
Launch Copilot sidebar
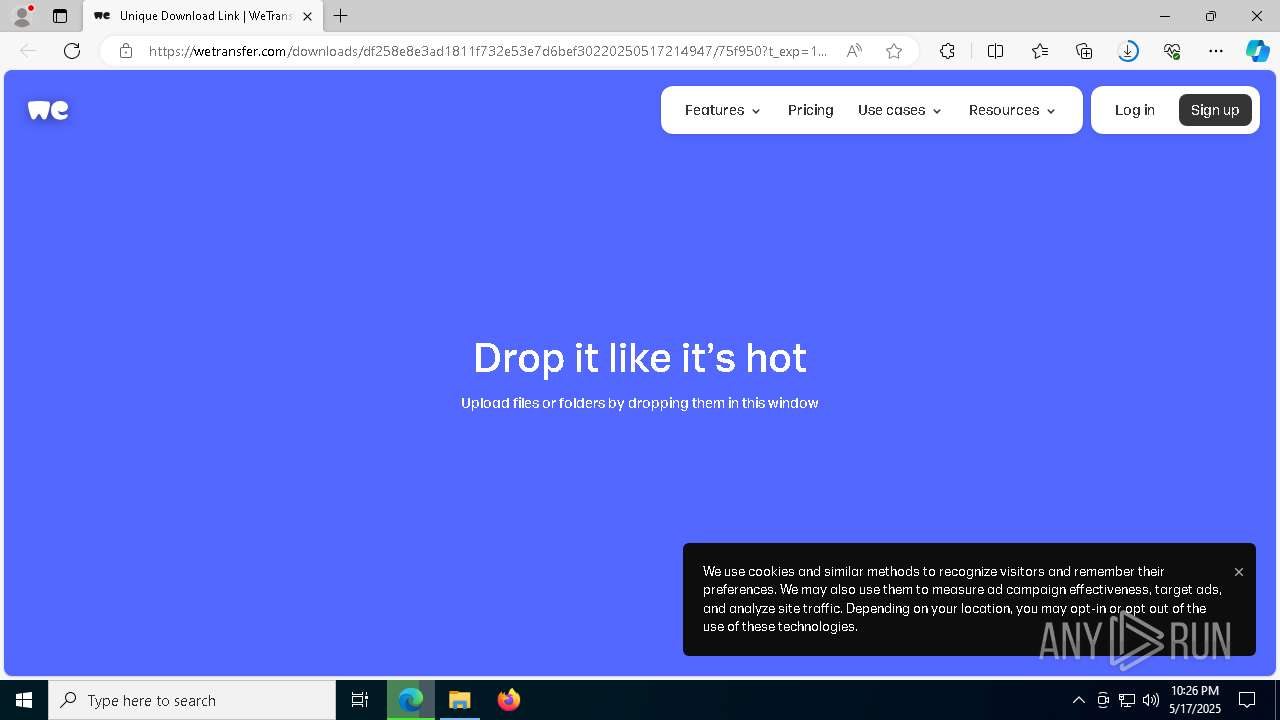(1257, 51)
